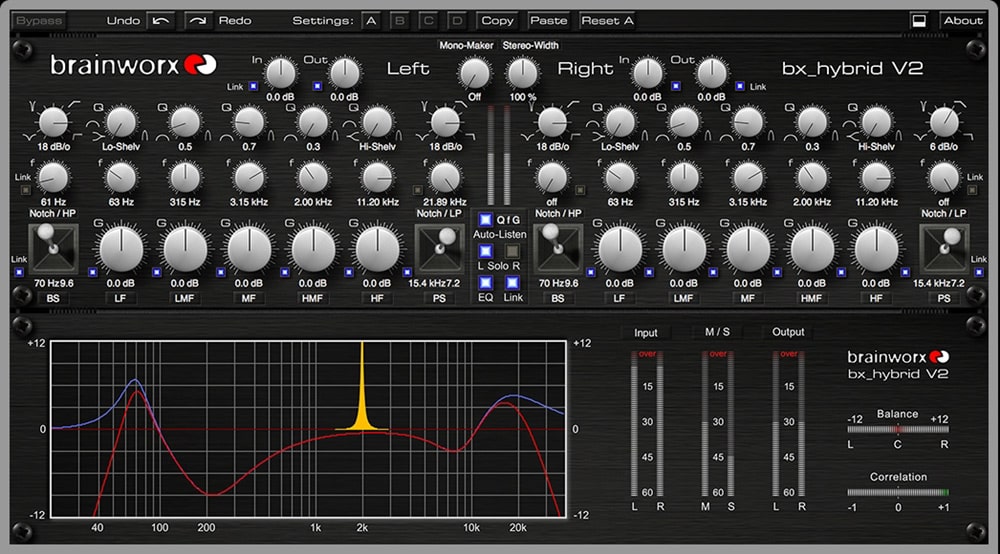Click the left Notch / HP joystick pad
Viewport: 1000px width, 554px height.
[x=53, y=249]
